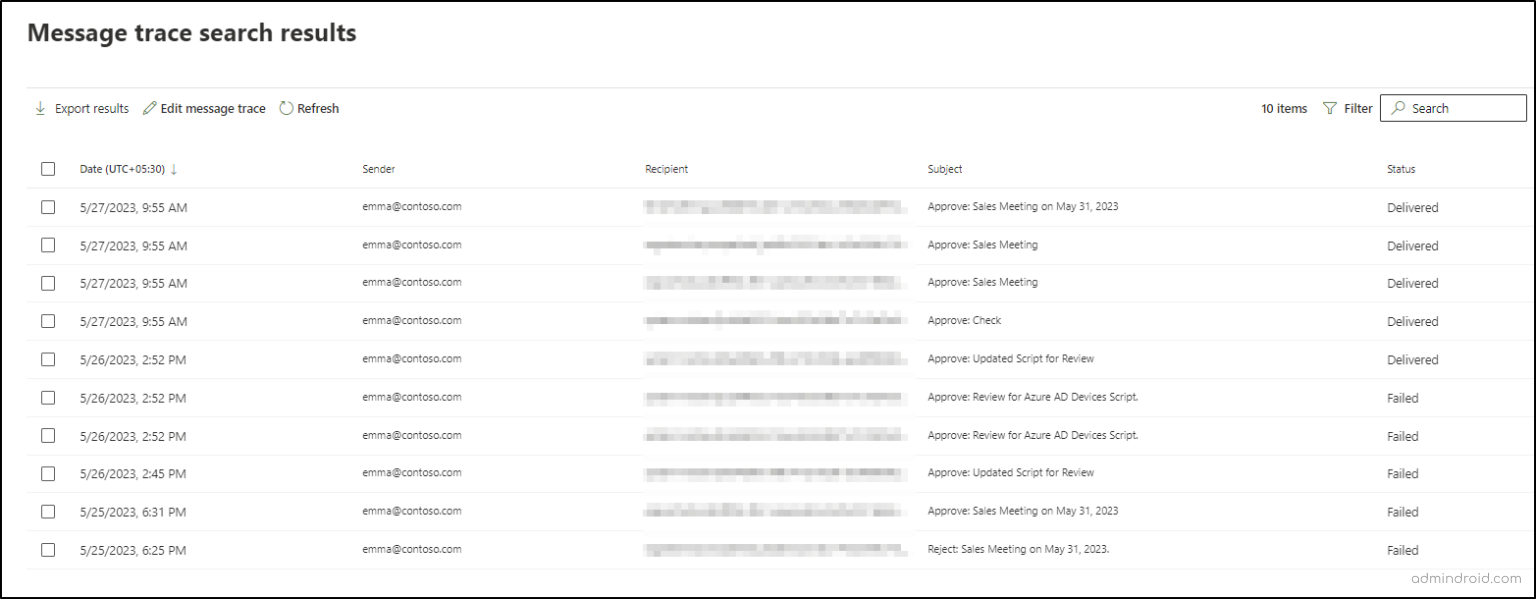Viewport: 1536px width, 599px height.
Task: Check the checkbox for the Approve: Check message
Action: (x=48, y=321)
